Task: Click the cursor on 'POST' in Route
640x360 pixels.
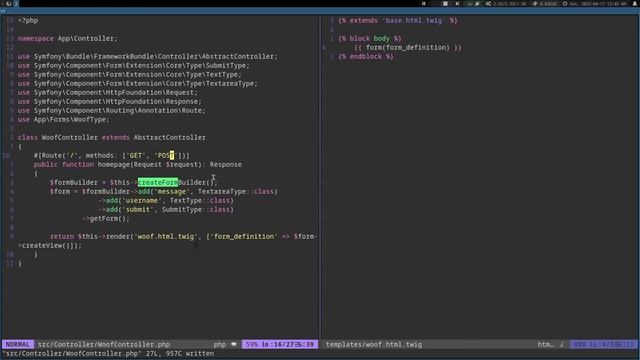Action: coord(172,155)
